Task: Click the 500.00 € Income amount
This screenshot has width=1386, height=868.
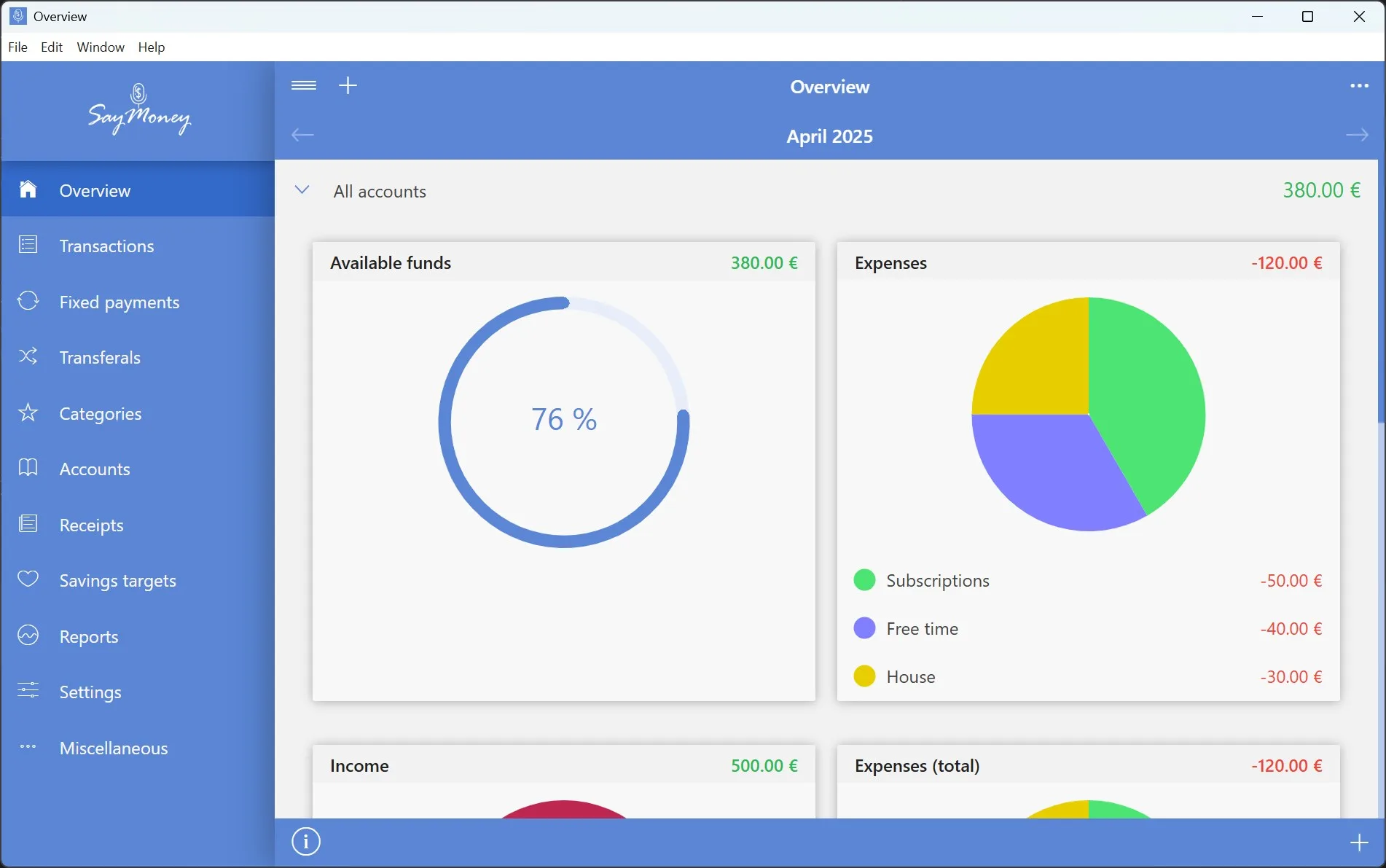Action: pos(764,766)
